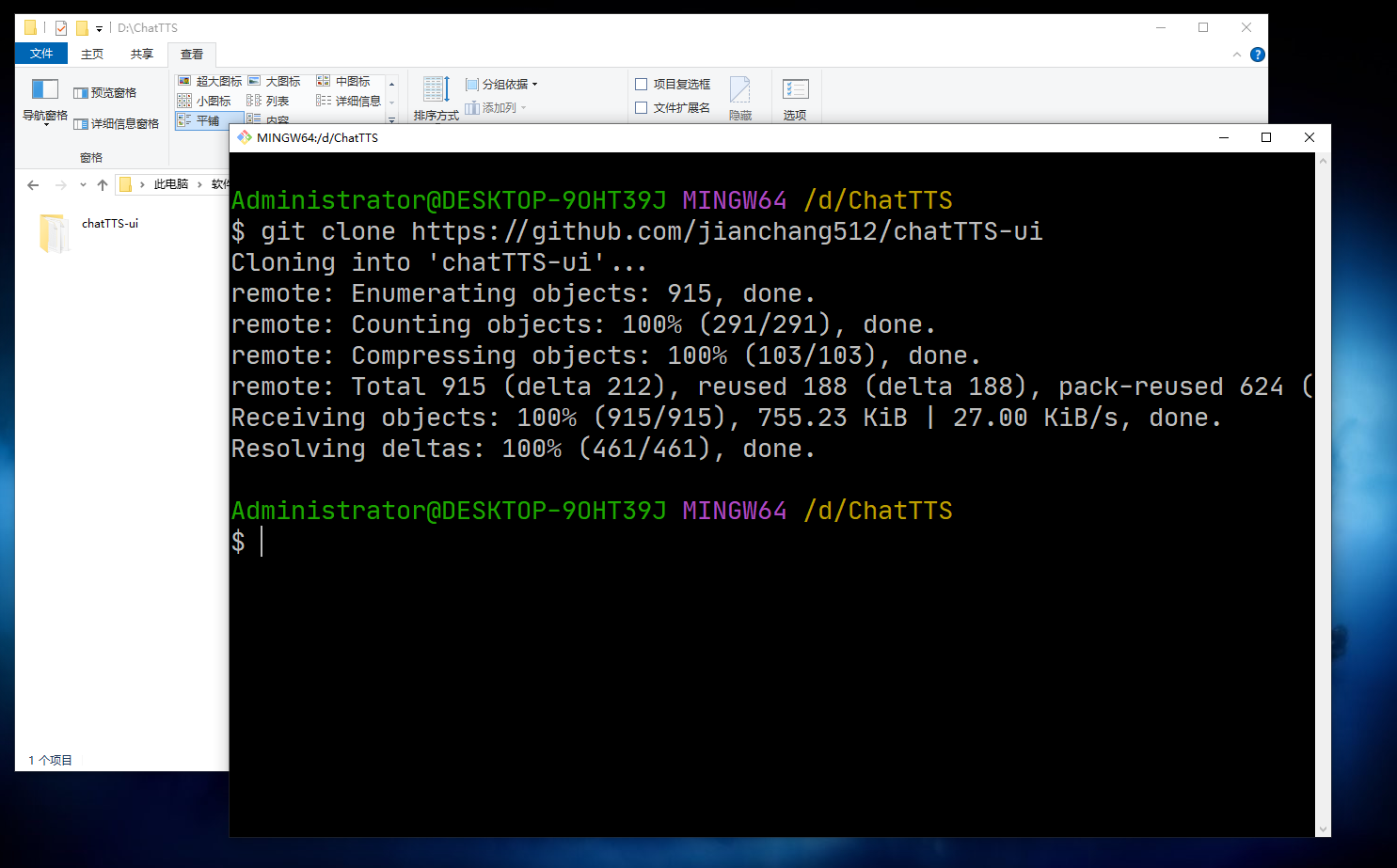Choose 中图标 medium icons layout
Screen dimensions: 1397x868
click(x=344, y=82)
